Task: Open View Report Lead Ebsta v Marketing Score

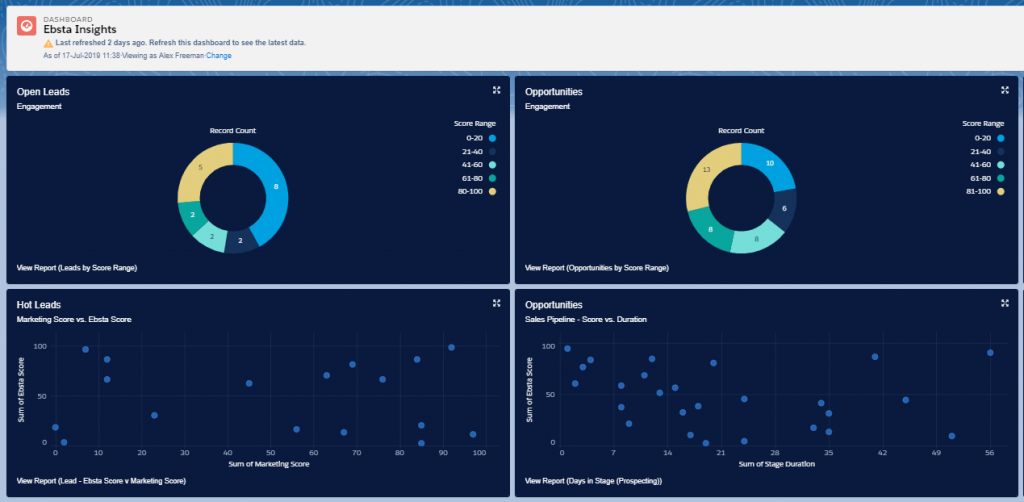Action: click(x=101, y=481)
